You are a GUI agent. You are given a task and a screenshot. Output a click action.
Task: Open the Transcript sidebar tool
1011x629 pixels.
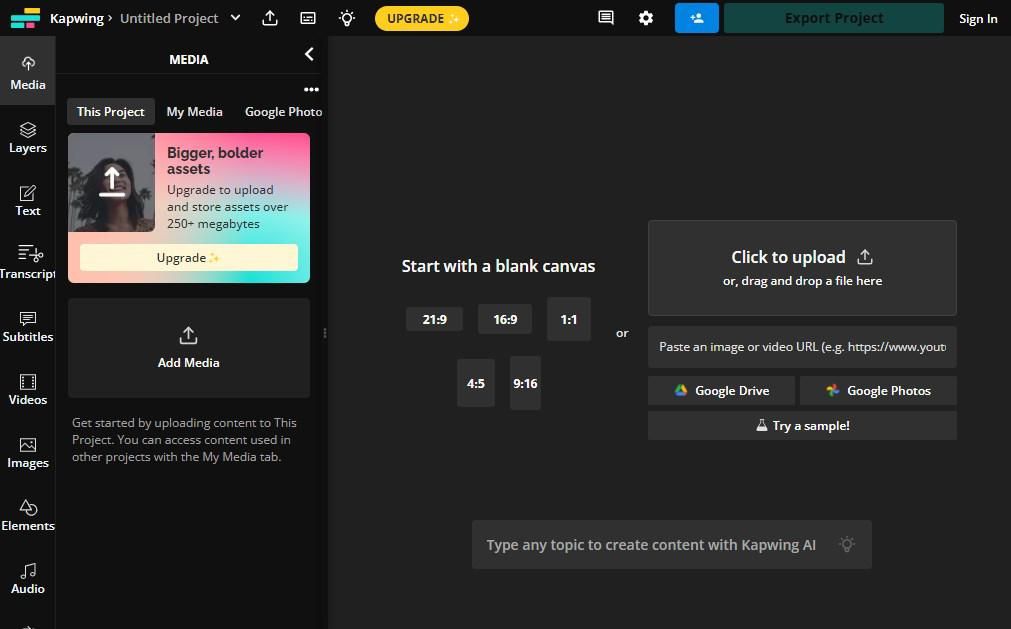28,262
